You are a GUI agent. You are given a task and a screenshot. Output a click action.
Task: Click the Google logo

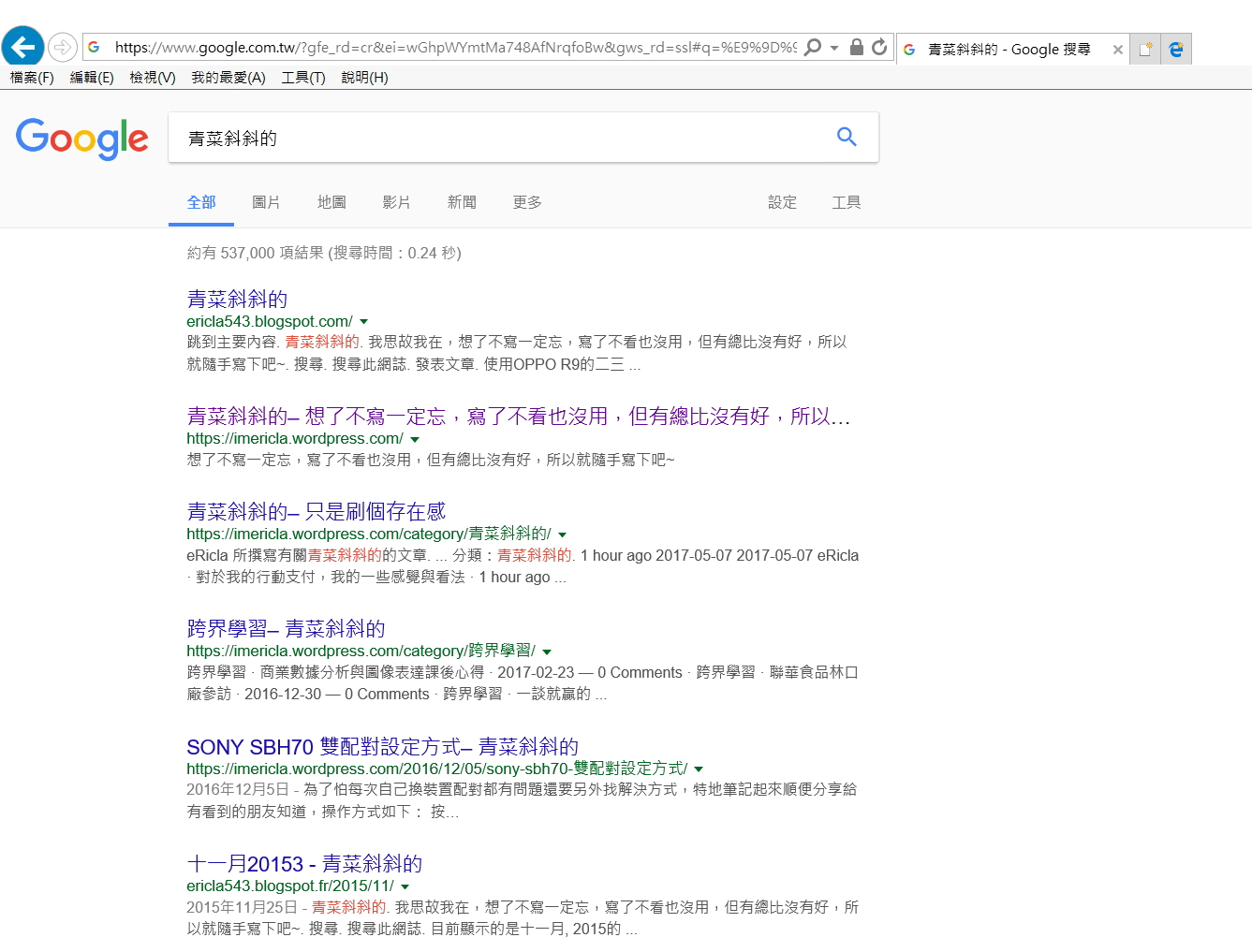coord(82,139)
